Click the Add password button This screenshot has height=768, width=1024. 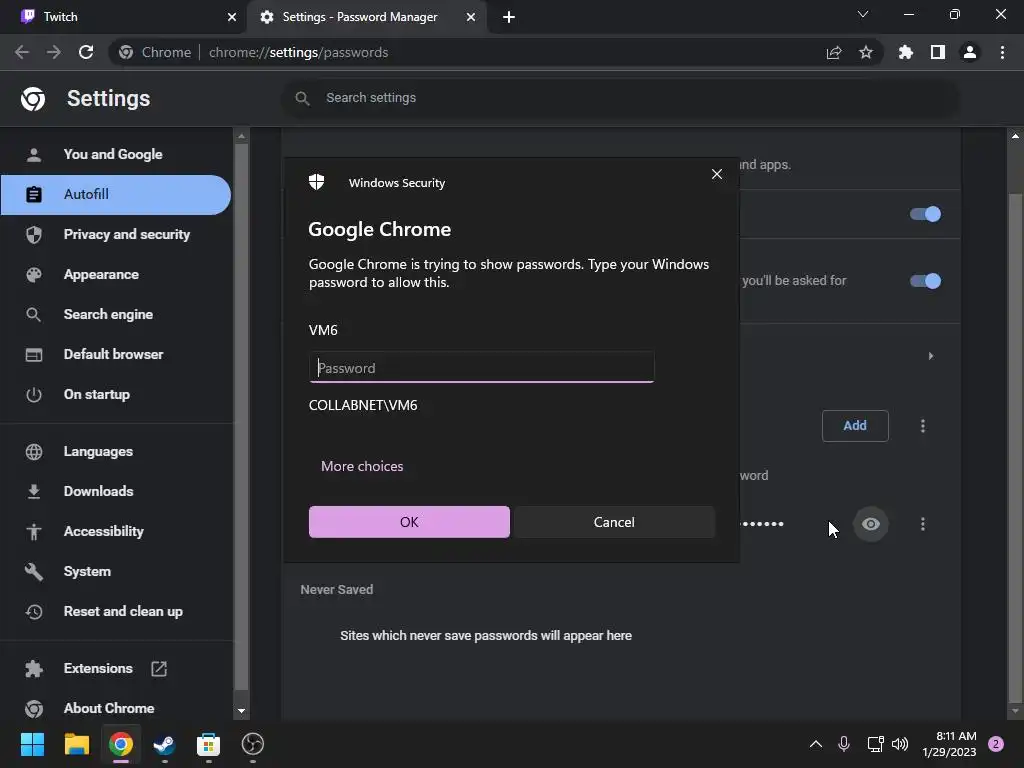pos(855,426)
